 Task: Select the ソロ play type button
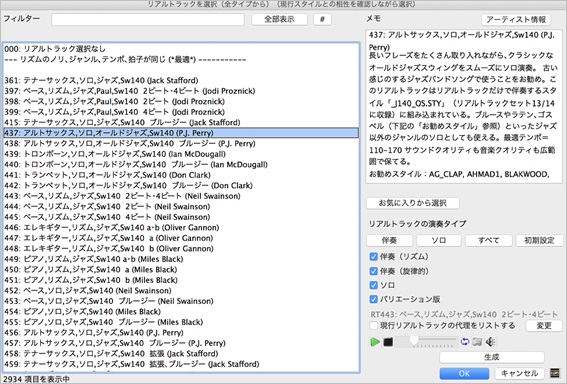pos(439,240)
